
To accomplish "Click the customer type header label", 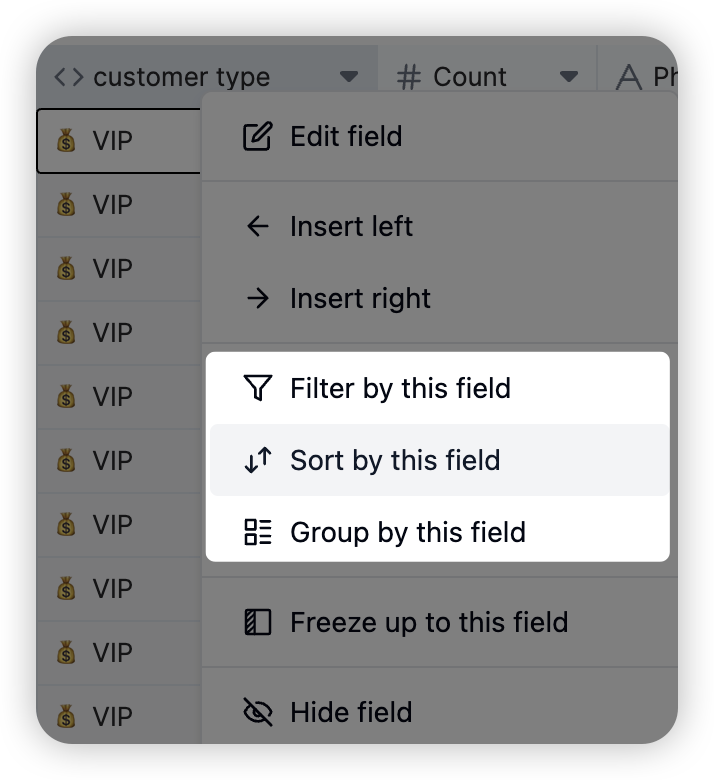I will pyautogui.click(x=182, y=78).
